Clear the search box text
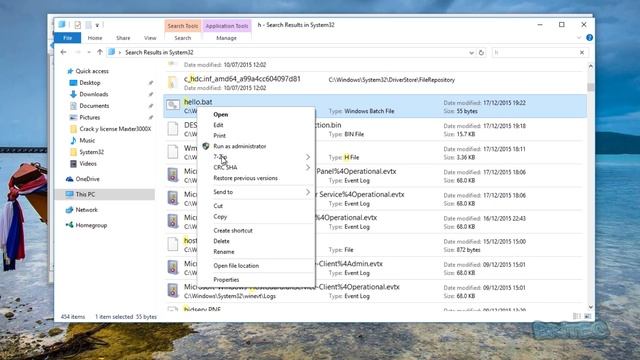The width and height of the screenshot is (640, 360). (x=582, y=53)
